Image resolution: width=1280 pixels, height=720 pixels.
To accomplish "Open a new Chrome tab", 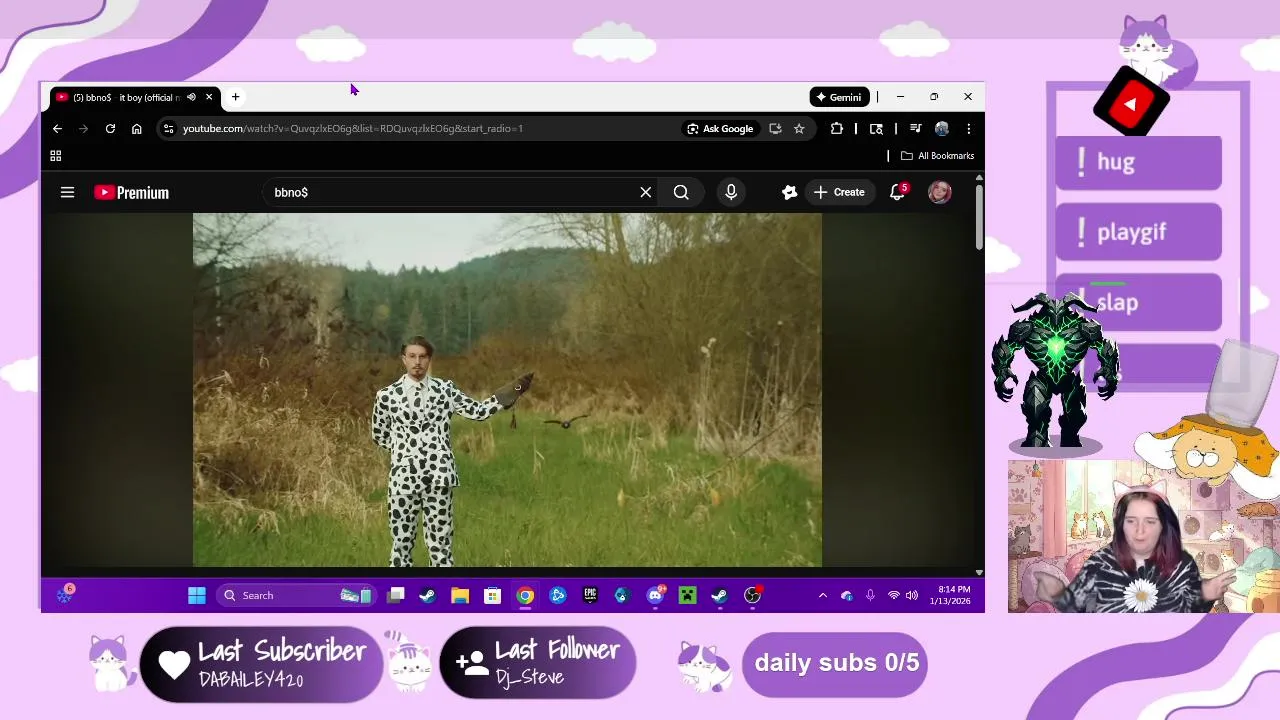I will (x=235, y=97).
